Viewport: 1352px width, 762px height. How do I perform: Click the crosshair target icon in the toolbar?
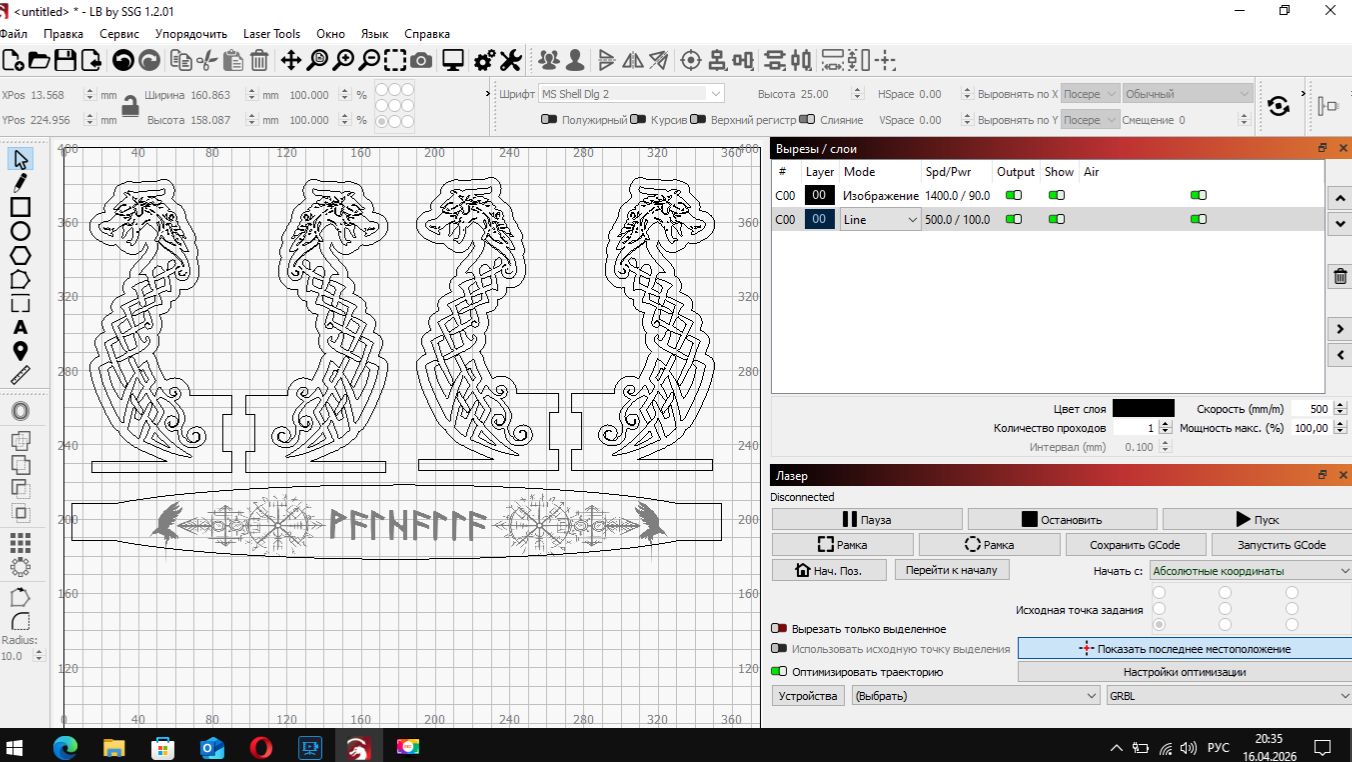691,61
